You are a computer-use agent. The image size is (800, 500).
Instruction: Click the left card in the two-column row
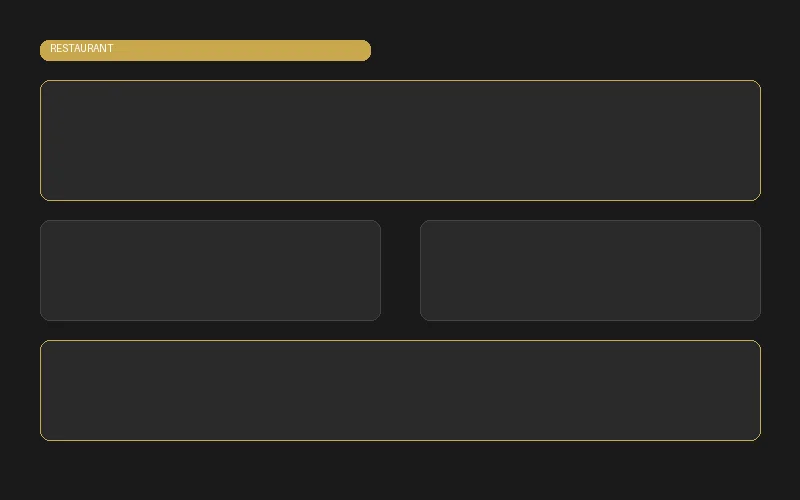pos(210,270)
